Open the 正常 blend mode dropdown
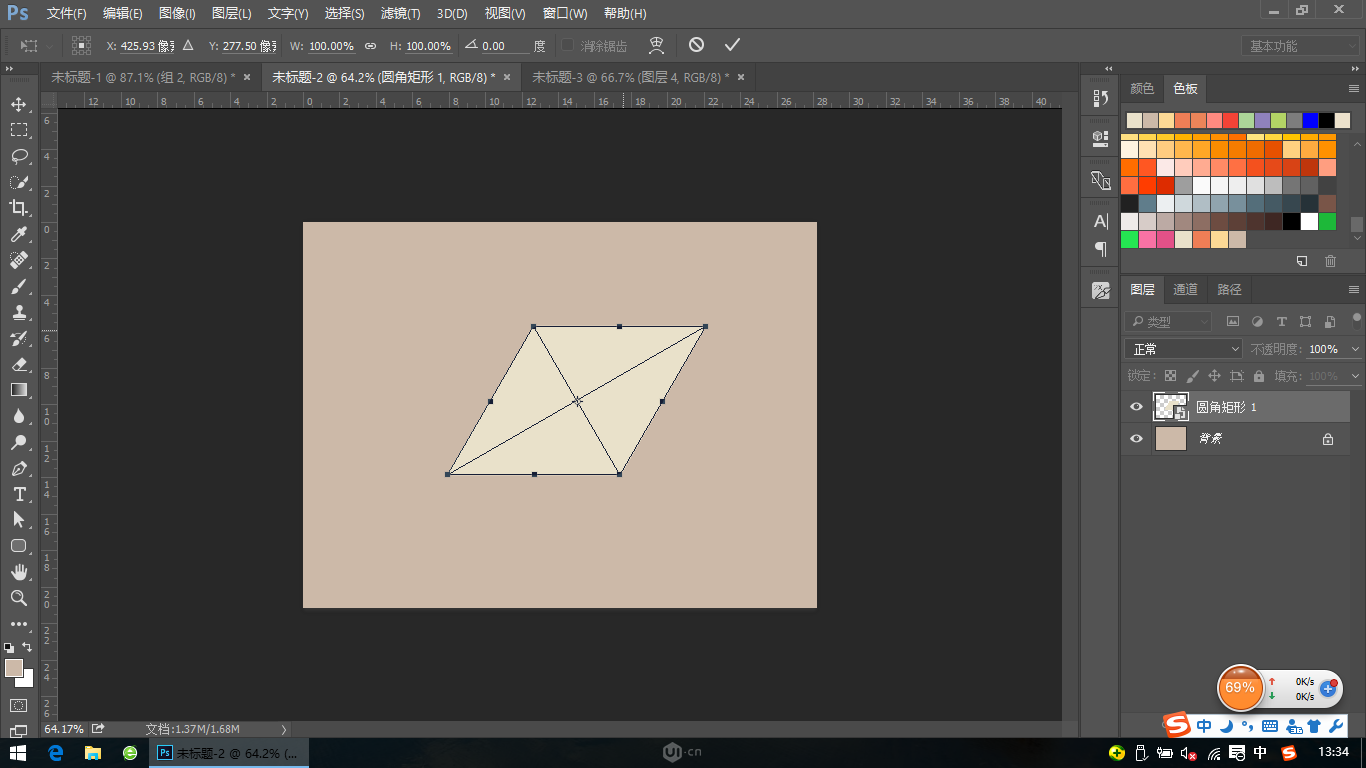The width and height of the screenshot is (1366, 768). pos(1183,348)
